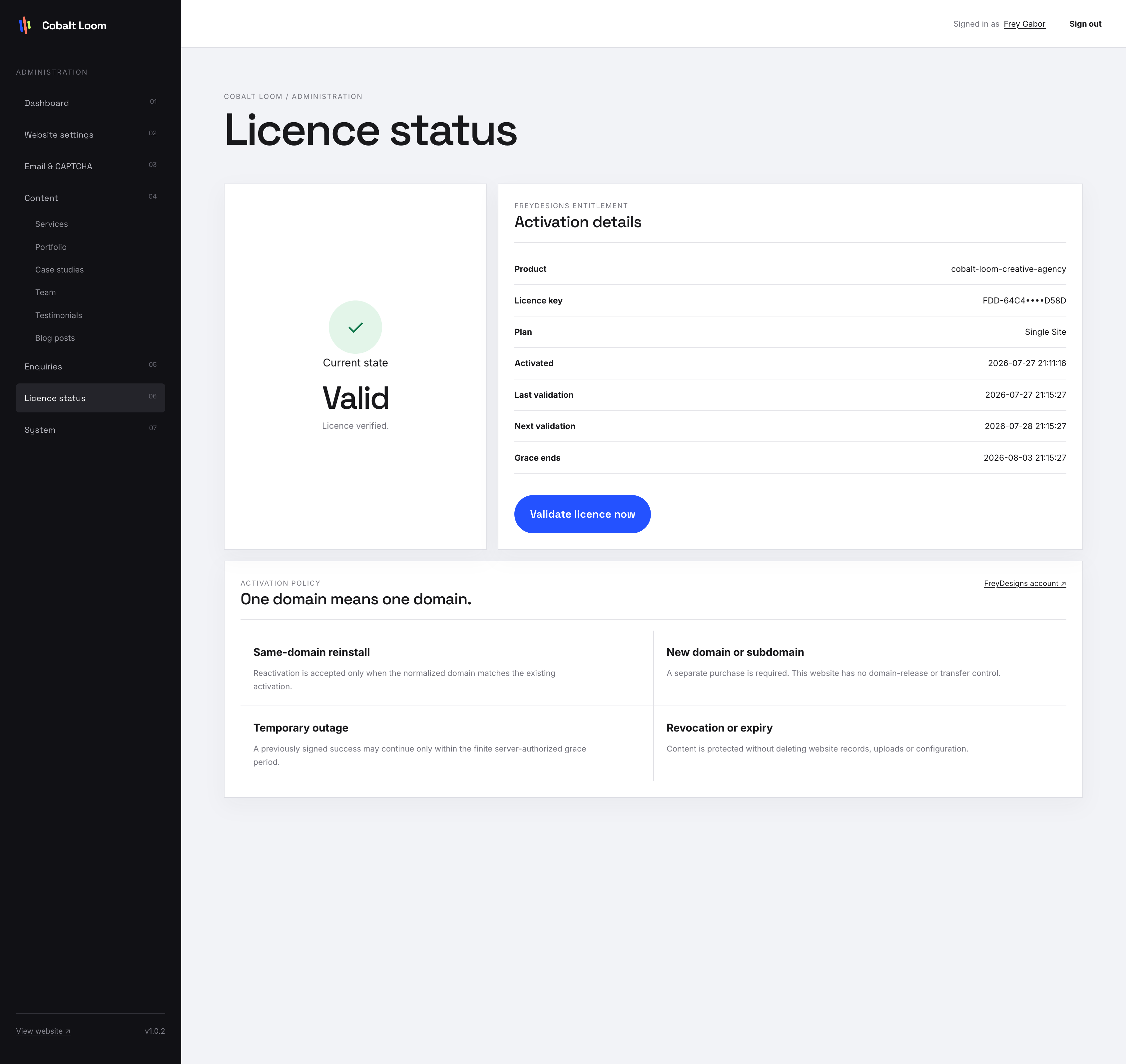The image size is (1126, 1064).
Task: Go to Enquiries
Action: click(x=90, y=366)
